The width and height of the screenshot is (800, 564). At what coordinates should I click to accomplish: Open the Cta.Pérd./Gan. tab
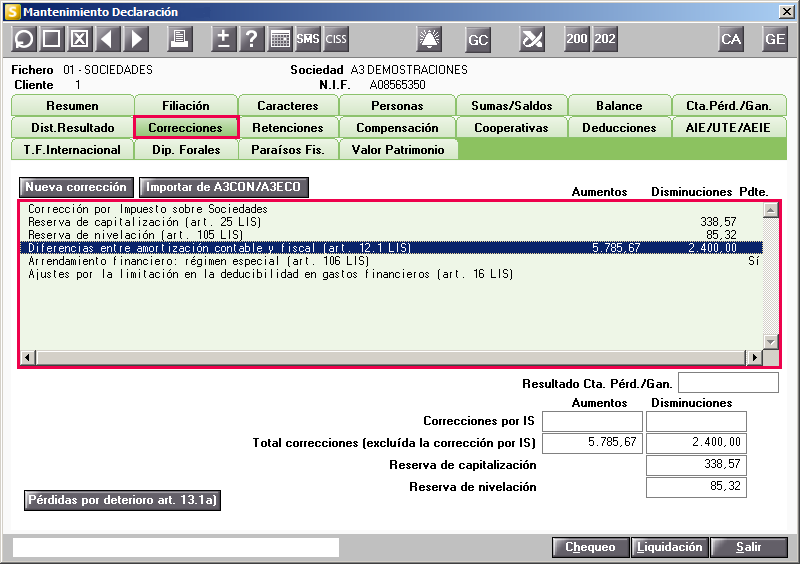pyautogui.click(x=729, y=106)
